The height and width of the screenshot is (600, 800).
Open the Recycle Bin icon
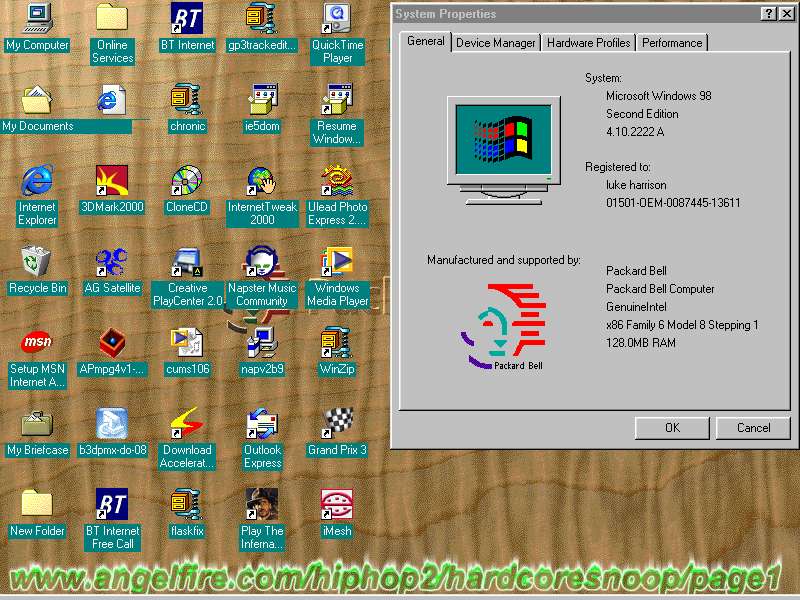coord(37,262)
